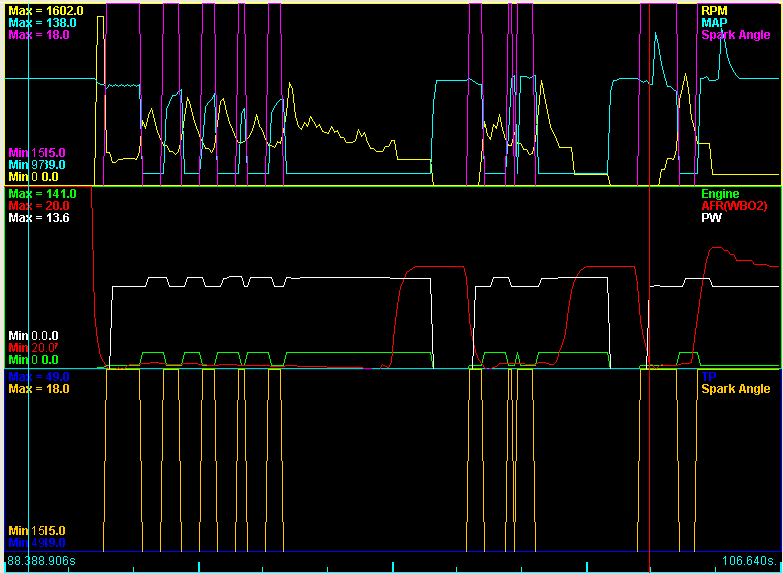Viewport: 783px width, 573px height.
Task: Click the start time label at bottom left
Action: [40, 561]
